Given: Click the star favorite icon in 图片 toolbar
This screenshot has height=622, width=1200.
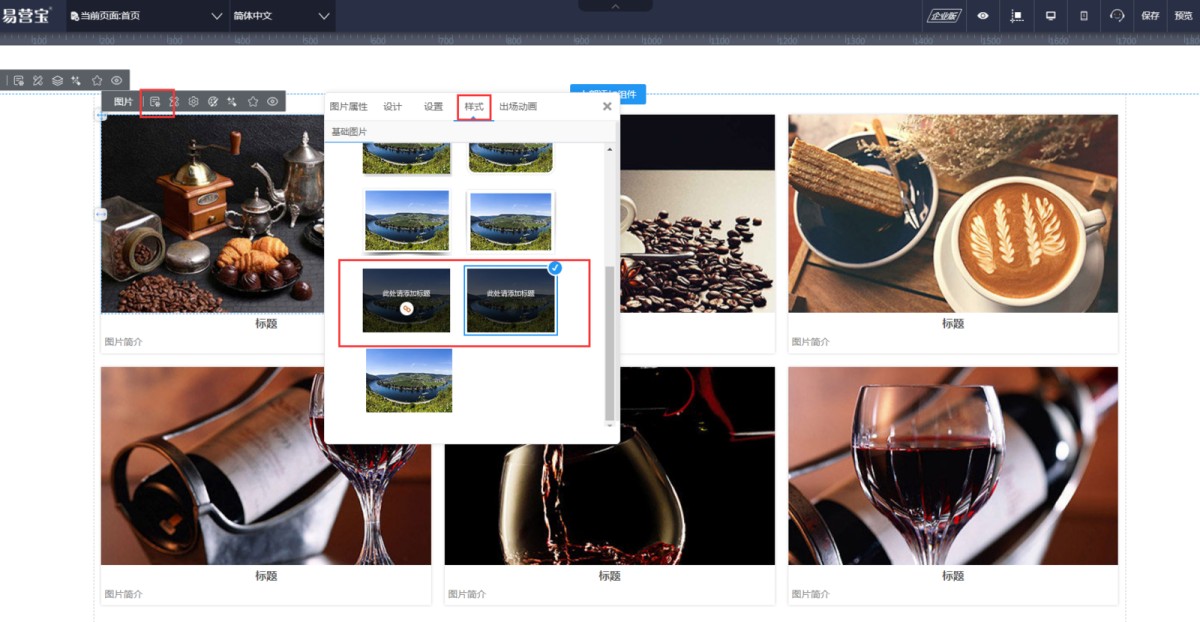Looking at the screenshot, I should click(253, 102).
